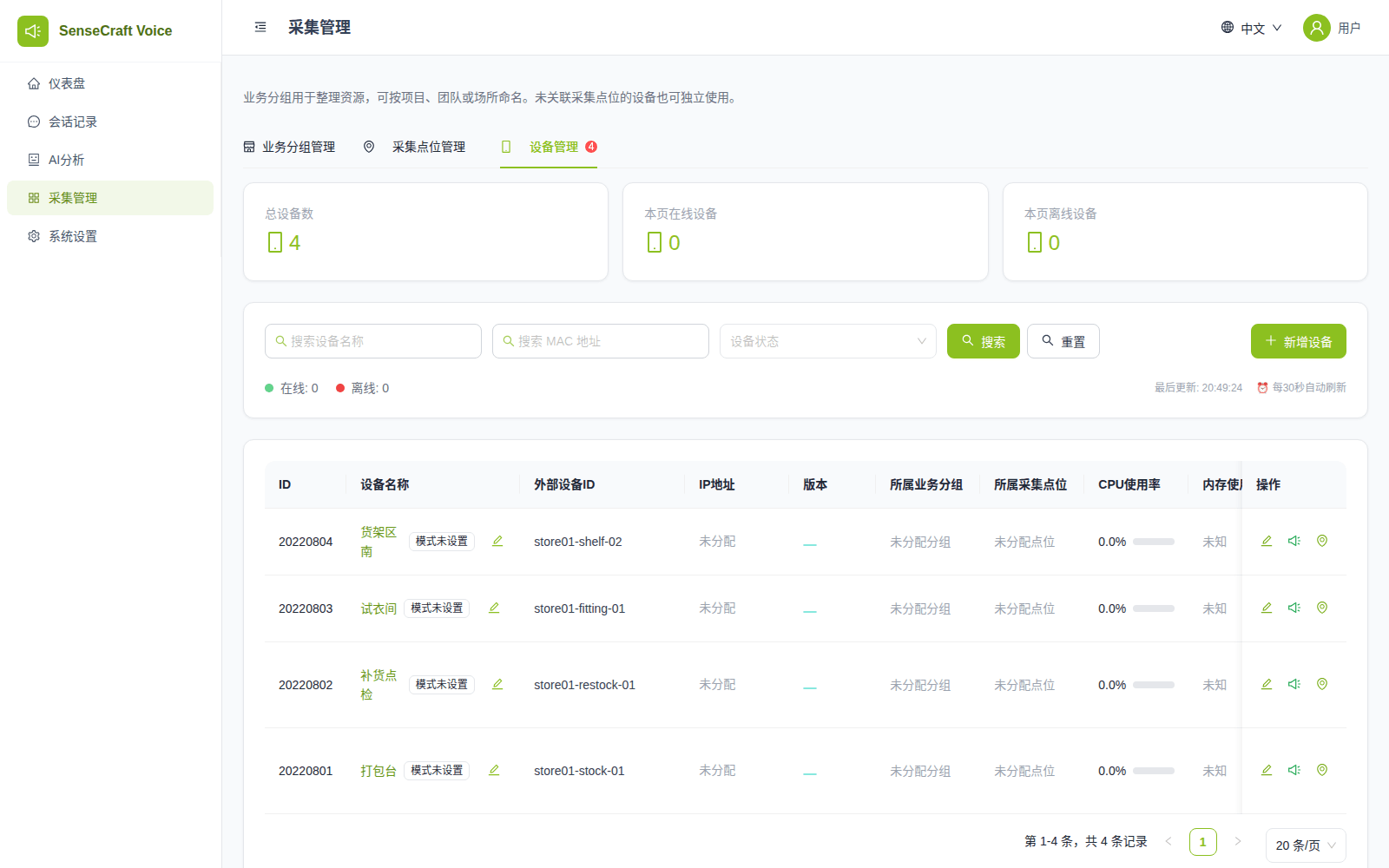Collapse the sidebar with menu fold icon
This screenshot has width=1389, height=868.
click(260, 28)
